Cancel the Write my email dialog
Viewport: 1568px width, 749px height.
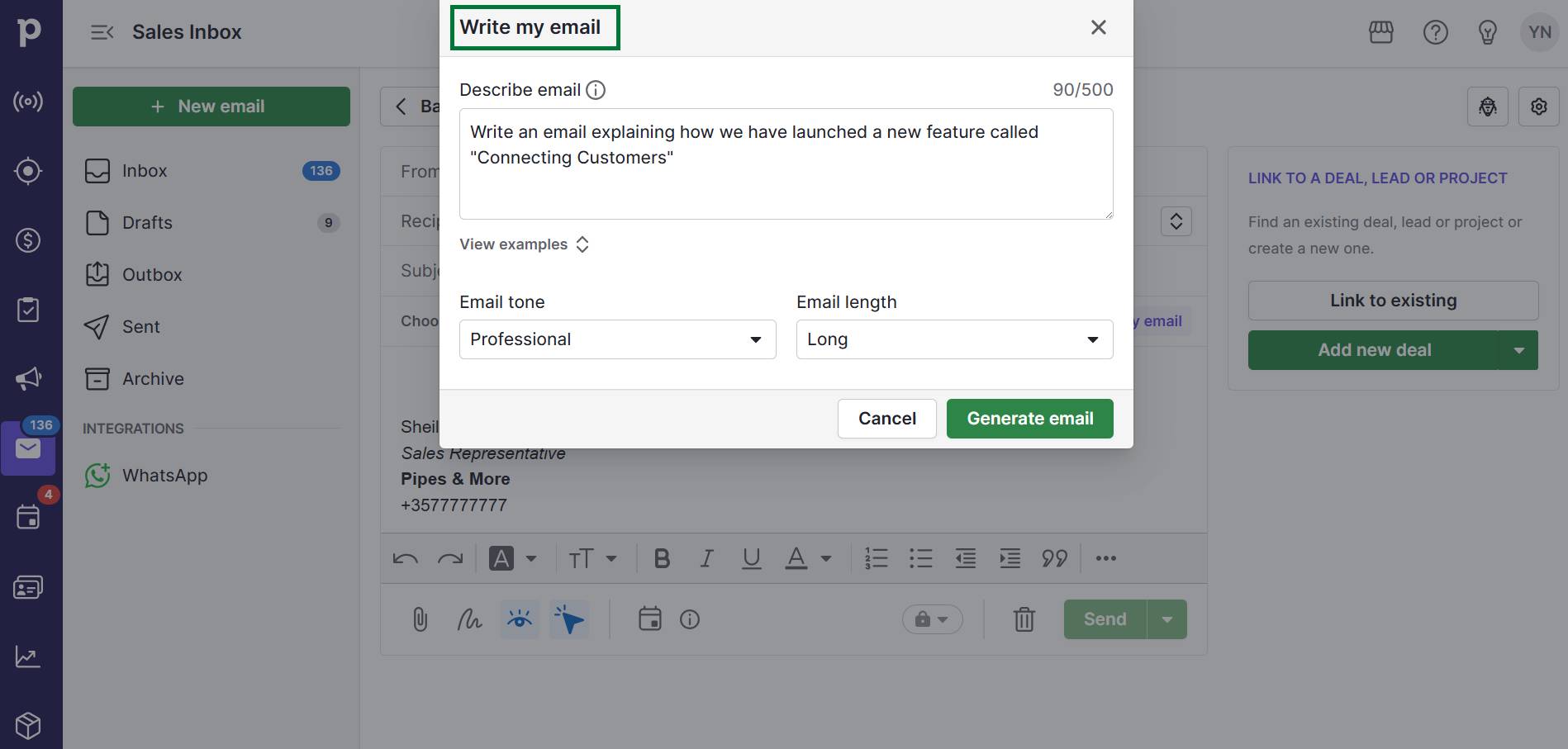(x=887, y=419)
